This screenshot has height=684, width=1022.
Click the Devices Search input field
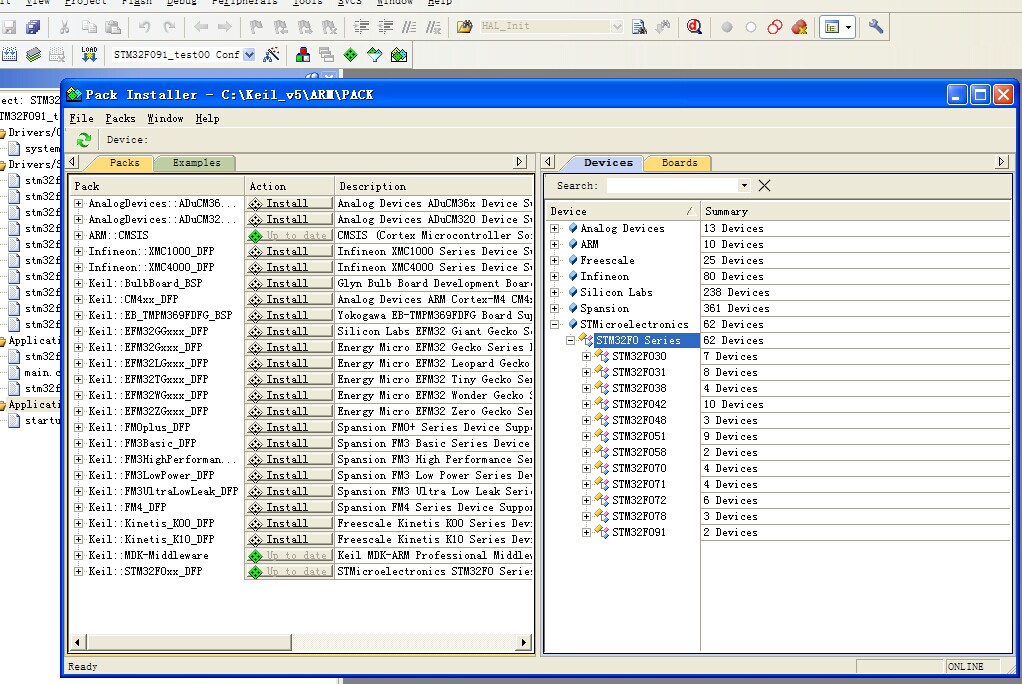click(672, 186)
